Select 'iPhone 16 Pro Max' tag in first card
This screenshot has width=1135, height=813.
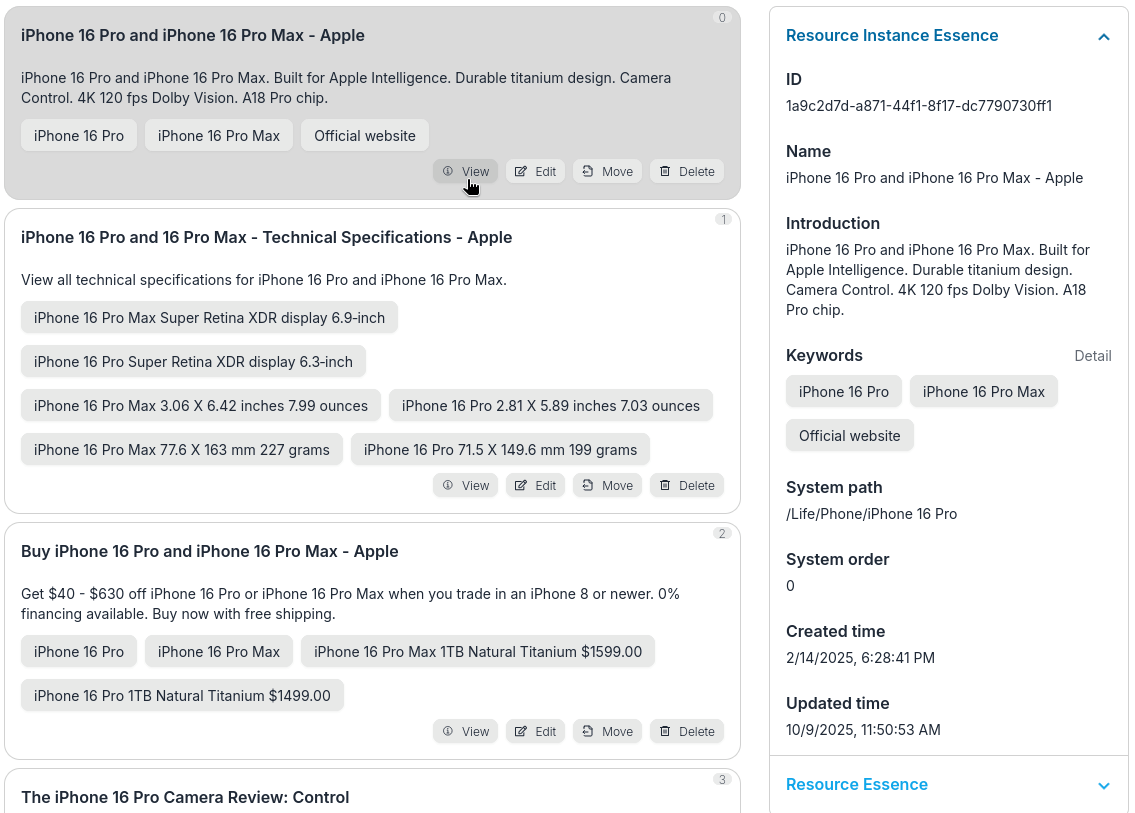pos(219,136)
